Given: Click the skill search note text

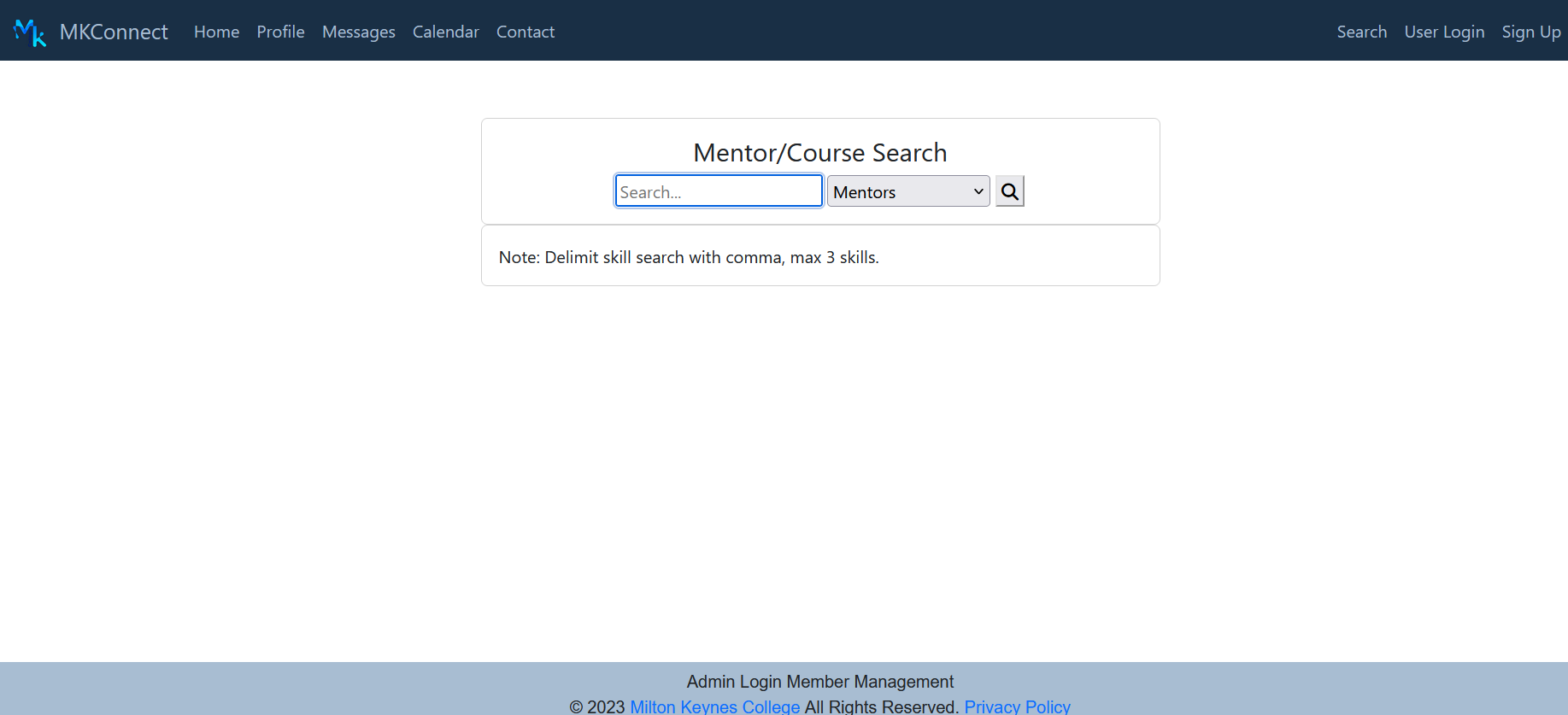Looking at the screenshot, I should 689,257.
